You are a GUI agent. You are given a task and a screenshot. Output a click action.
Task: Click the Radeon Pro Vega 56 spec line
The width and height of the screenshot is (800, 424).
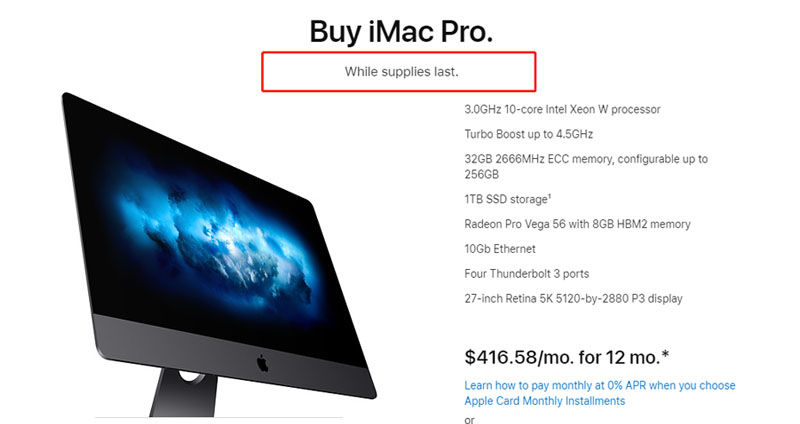coord(577,224)
